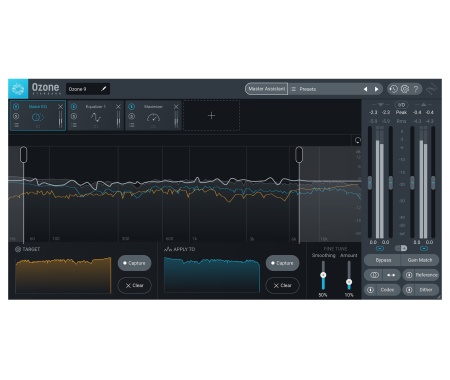
Task: Click the high frequency range handle
Action: coord(299,155)
